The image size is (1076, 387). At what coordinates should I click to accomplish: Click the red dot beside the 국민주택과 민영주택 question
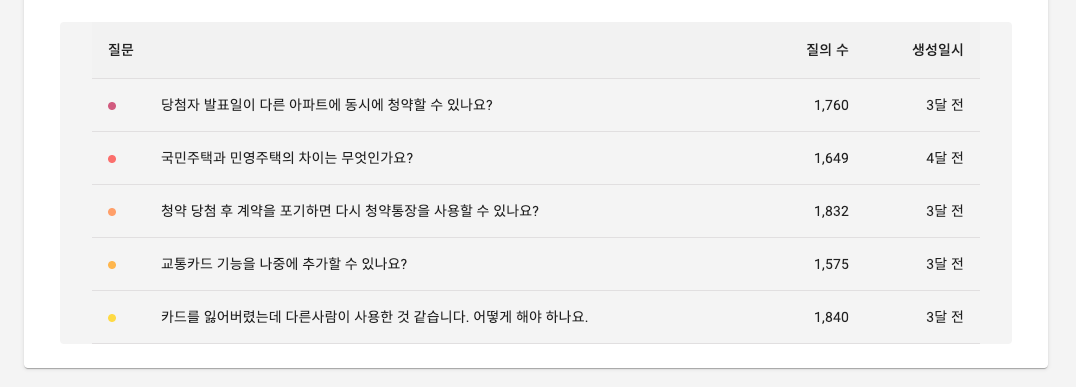coord(112,159)
